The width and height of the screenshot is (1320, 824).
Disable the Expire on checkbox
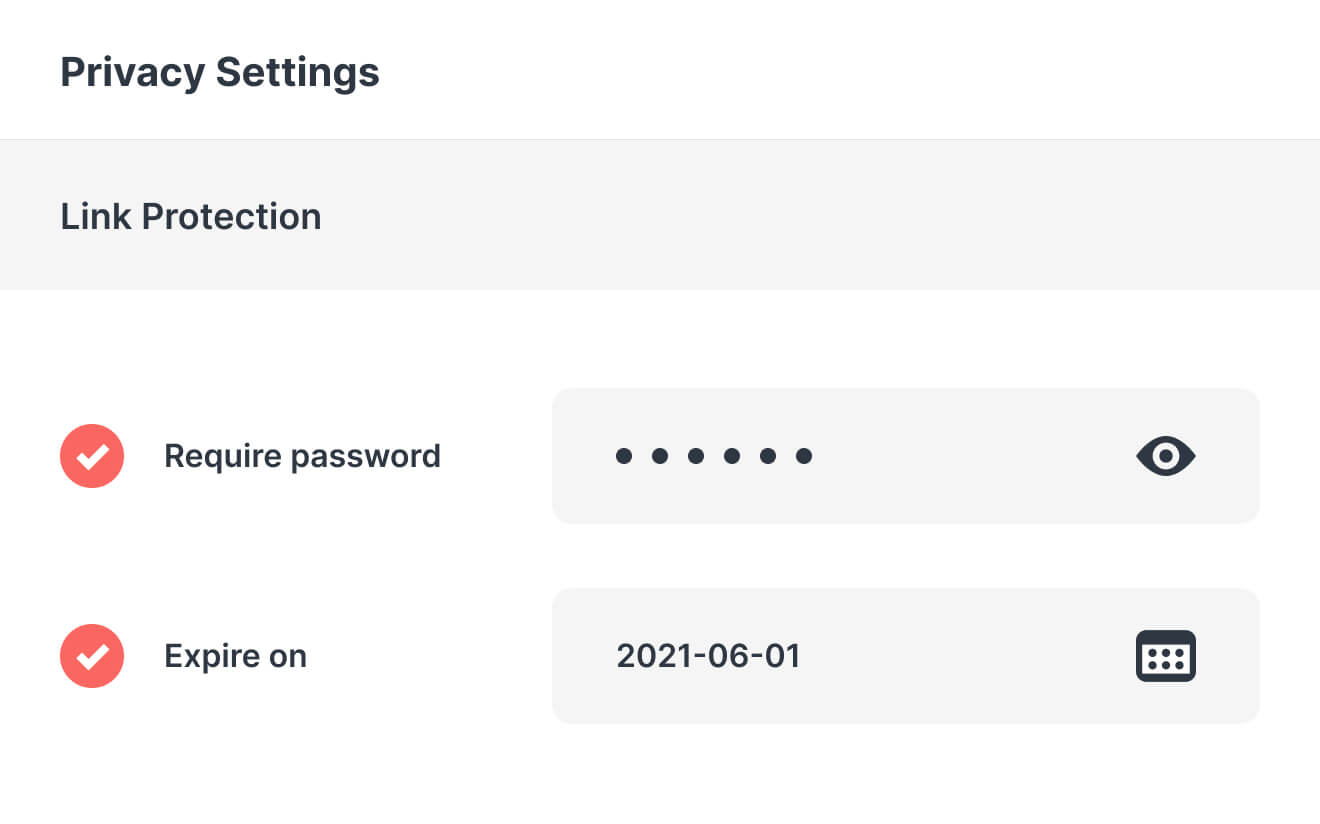click(92, 656)
